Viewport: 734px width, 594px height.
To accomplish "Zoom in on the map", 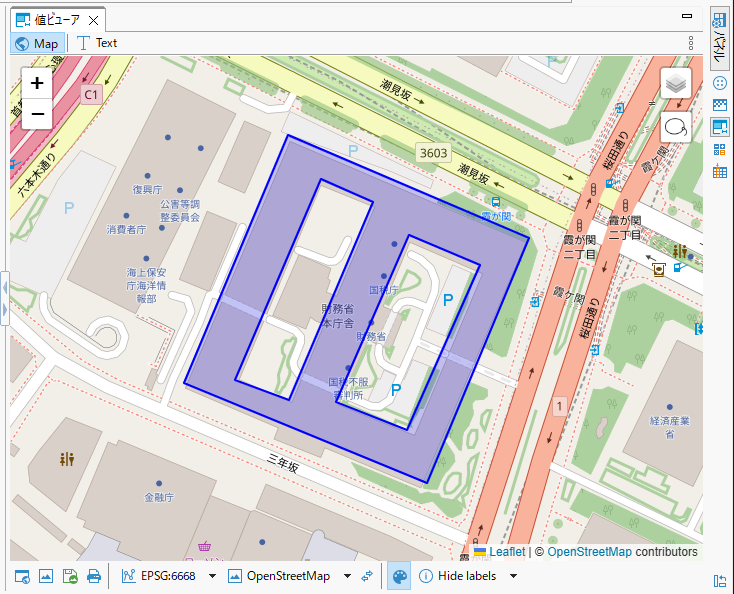I will (x=37, y=83).
